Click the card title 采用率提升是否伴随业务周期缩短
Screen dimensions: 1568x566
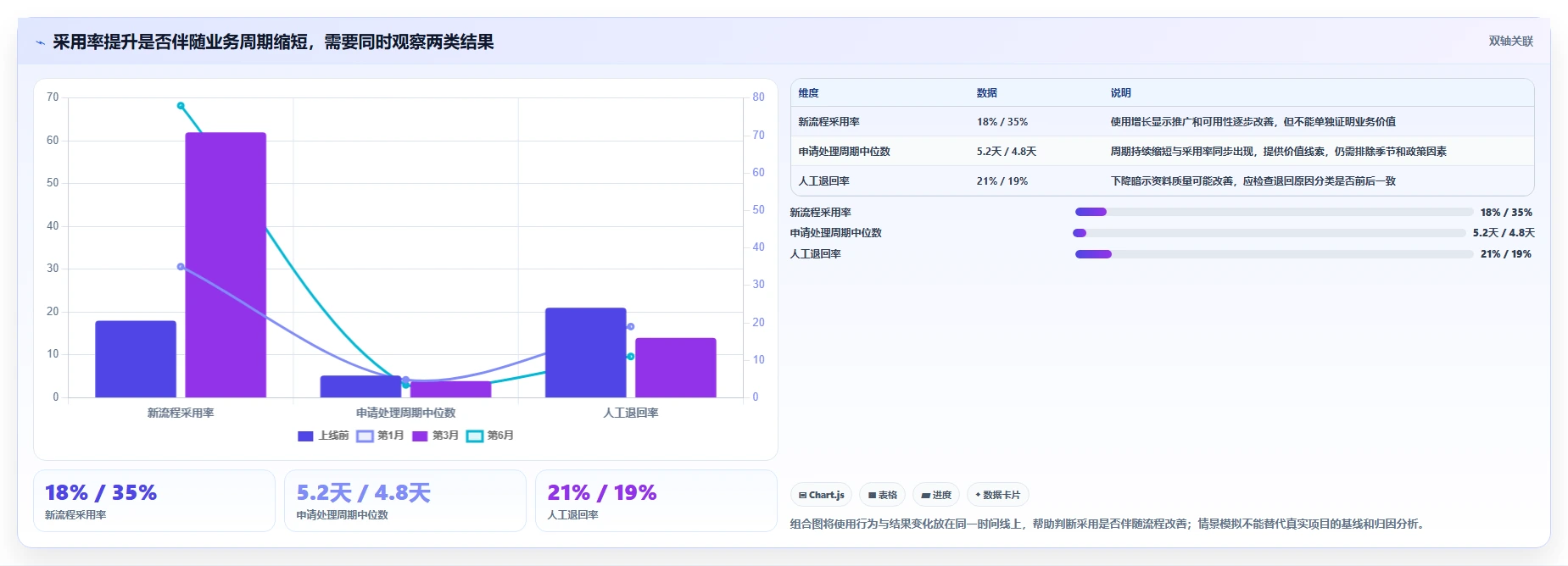click(273, 42)
